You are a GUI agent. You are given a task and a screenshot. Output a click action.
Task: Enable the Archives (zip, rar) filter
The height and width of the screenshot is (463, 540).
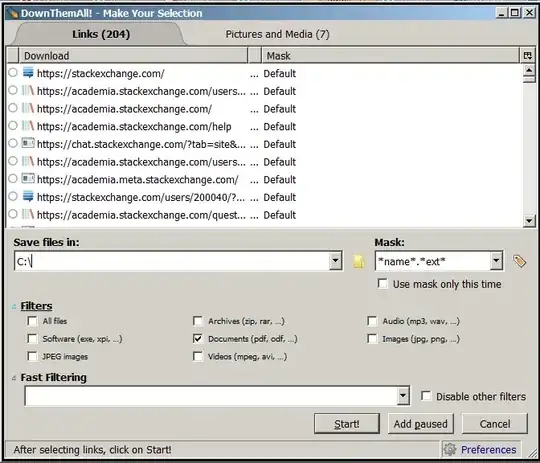198,321
